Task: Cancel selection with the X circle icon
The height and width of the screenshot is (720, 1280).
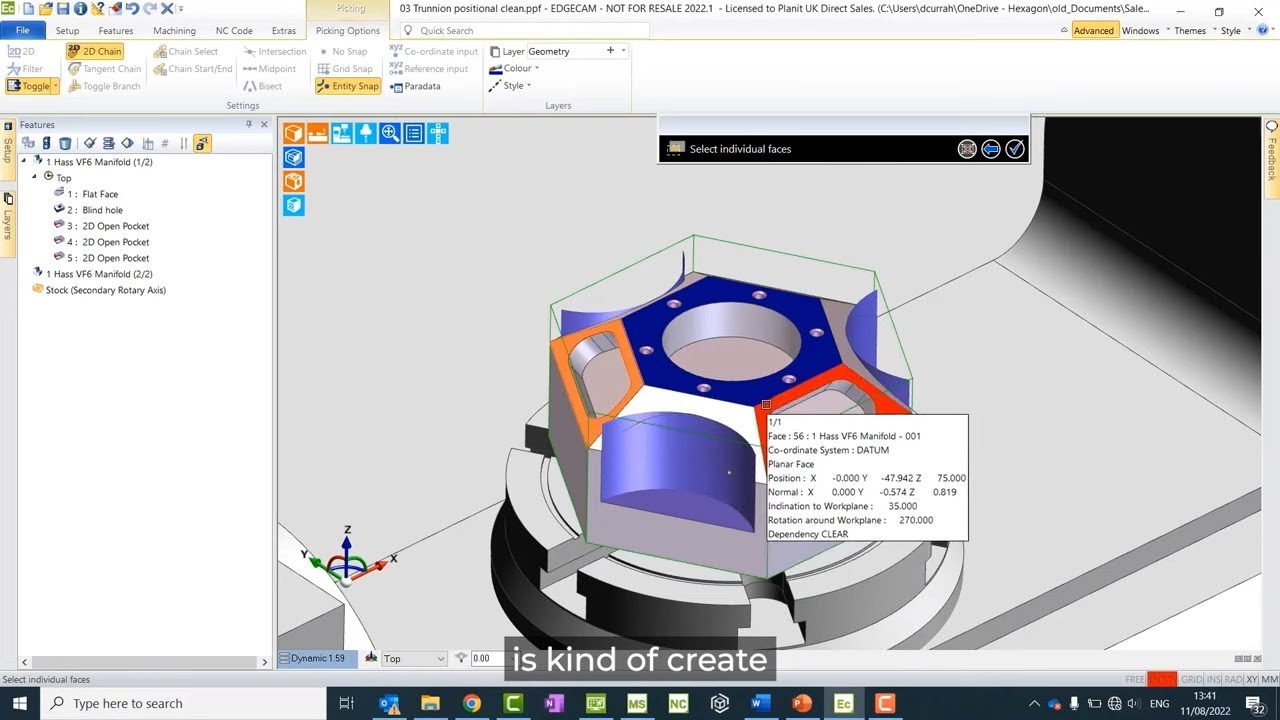Action: [967, 149]
